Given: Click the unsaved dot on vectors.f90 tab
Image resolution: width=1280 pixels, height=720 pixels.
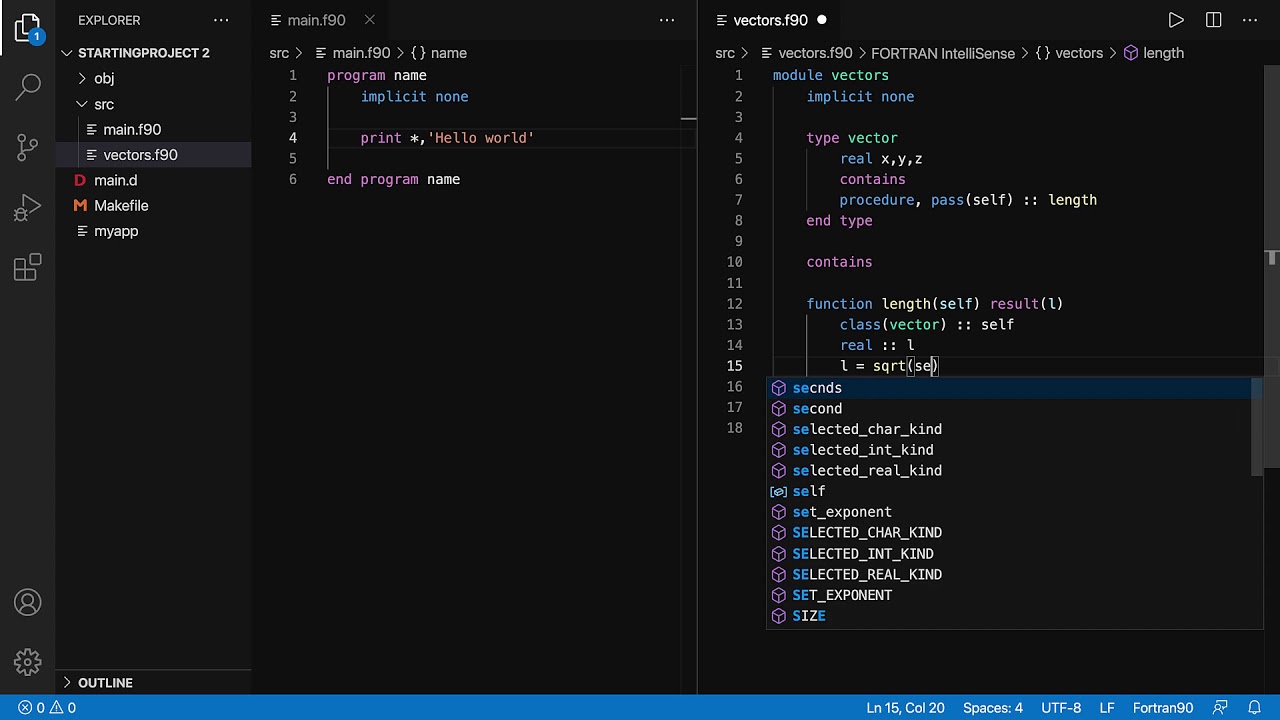Looking at the screenshot, I should (x=822, y=20).
